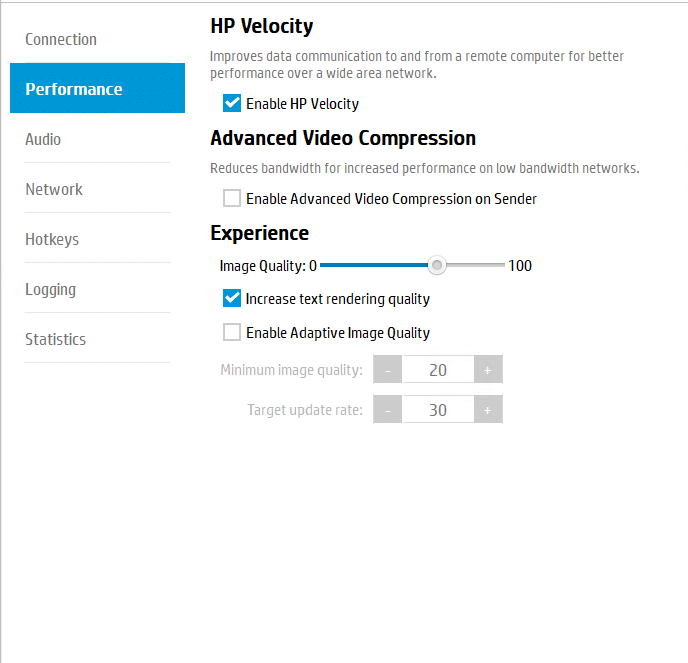Image resolution: width=688 pixels, height=663 pixels.
Task: Enable Advanced Video Compression on Sender
Action: [232, 198]
